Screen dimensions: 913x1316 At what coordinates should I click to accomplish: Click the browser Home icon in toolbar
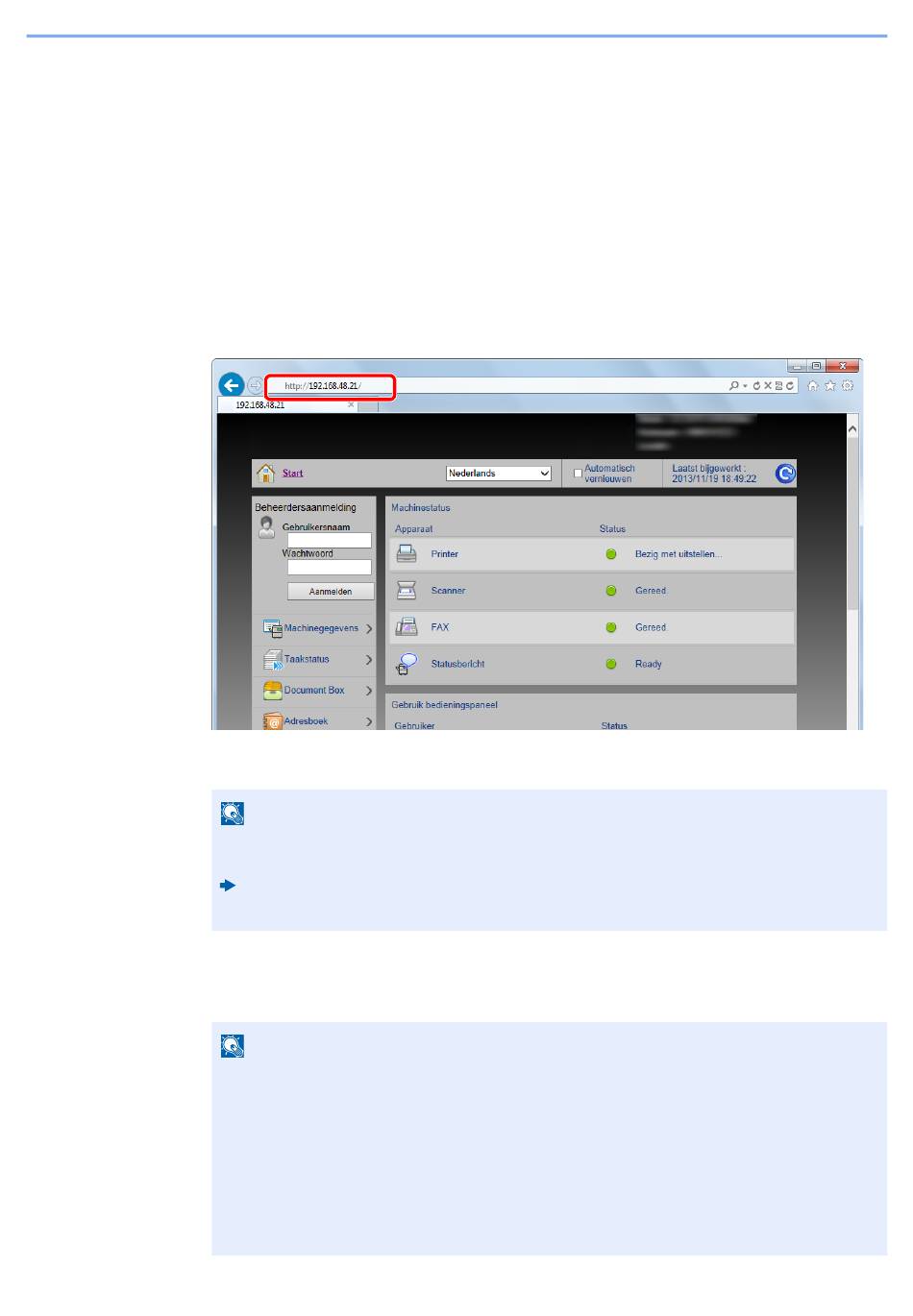(x=813, y=385)
